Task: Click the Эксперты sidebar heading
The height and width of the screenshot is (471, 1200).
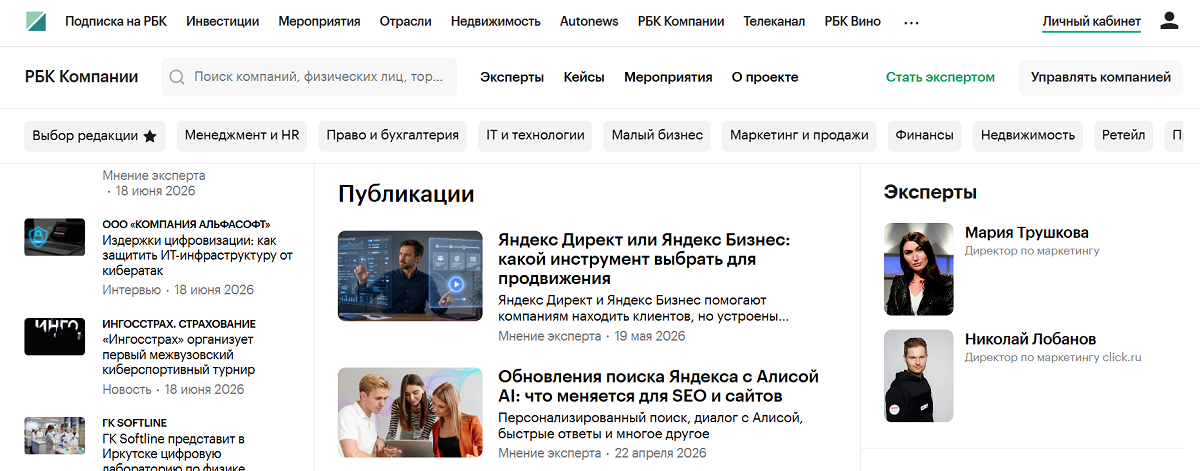Action: [930, 192]
